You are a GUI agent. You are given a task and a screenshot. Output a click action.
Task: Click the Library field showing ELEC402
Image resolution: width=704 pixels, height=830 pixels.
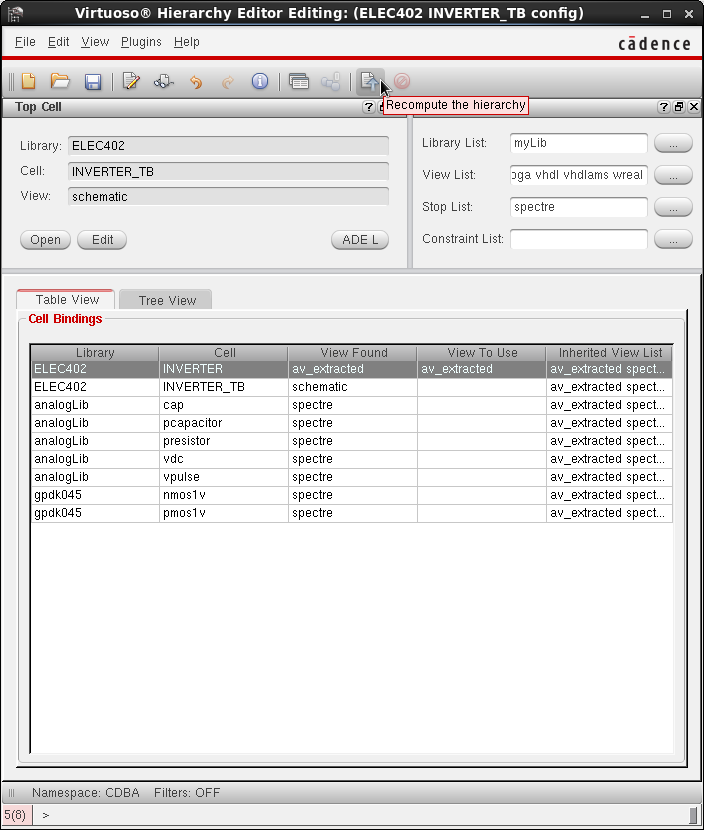228,146
